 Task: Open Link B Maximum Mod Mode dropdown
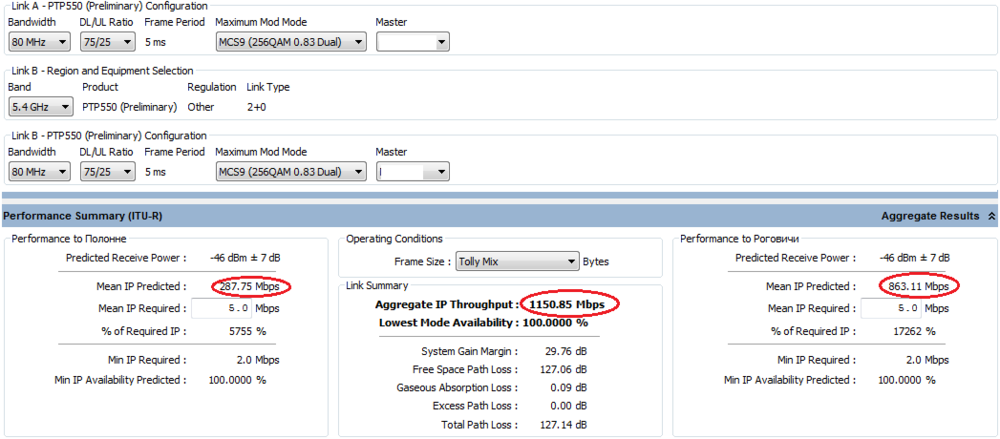tap(291, 172)
